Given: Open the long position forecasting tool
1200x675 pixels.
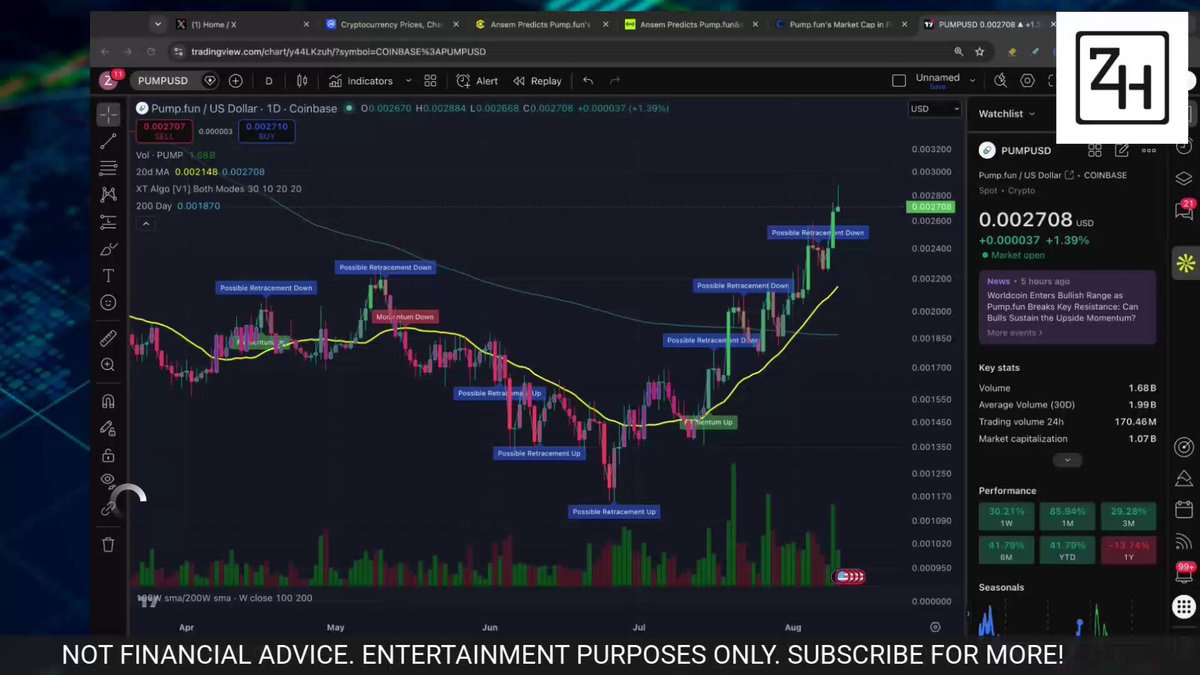Looking at the screenshot, I should [108, 222].
